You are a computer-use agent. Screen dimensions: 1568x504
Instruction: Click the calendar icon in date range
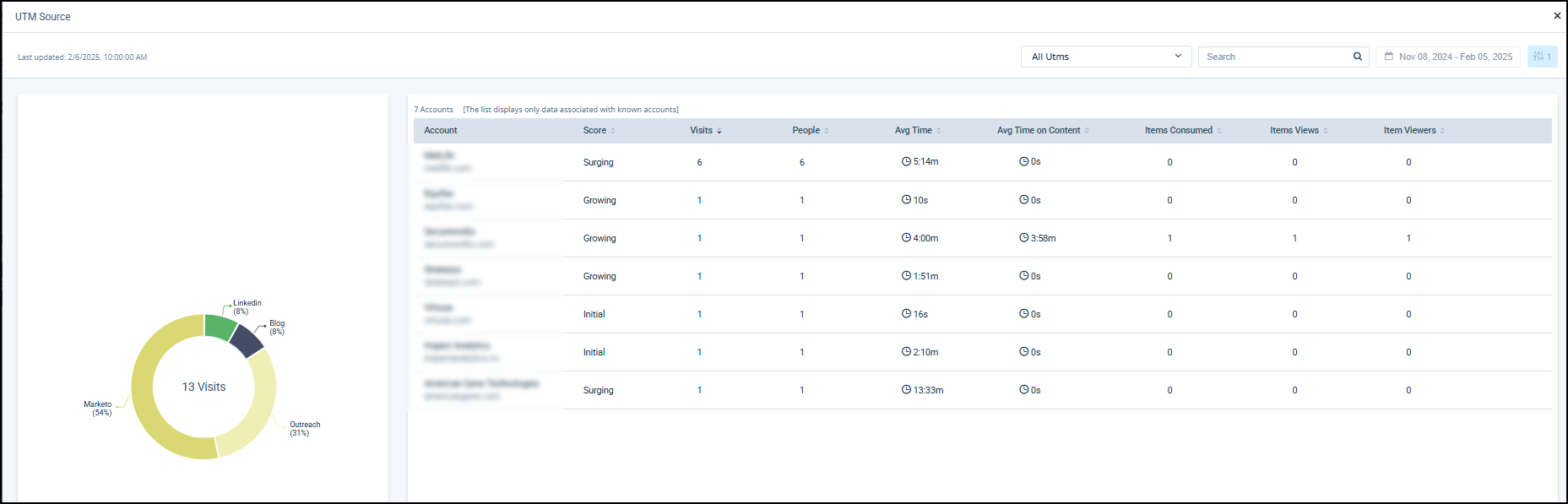[x=1388, y=57]
